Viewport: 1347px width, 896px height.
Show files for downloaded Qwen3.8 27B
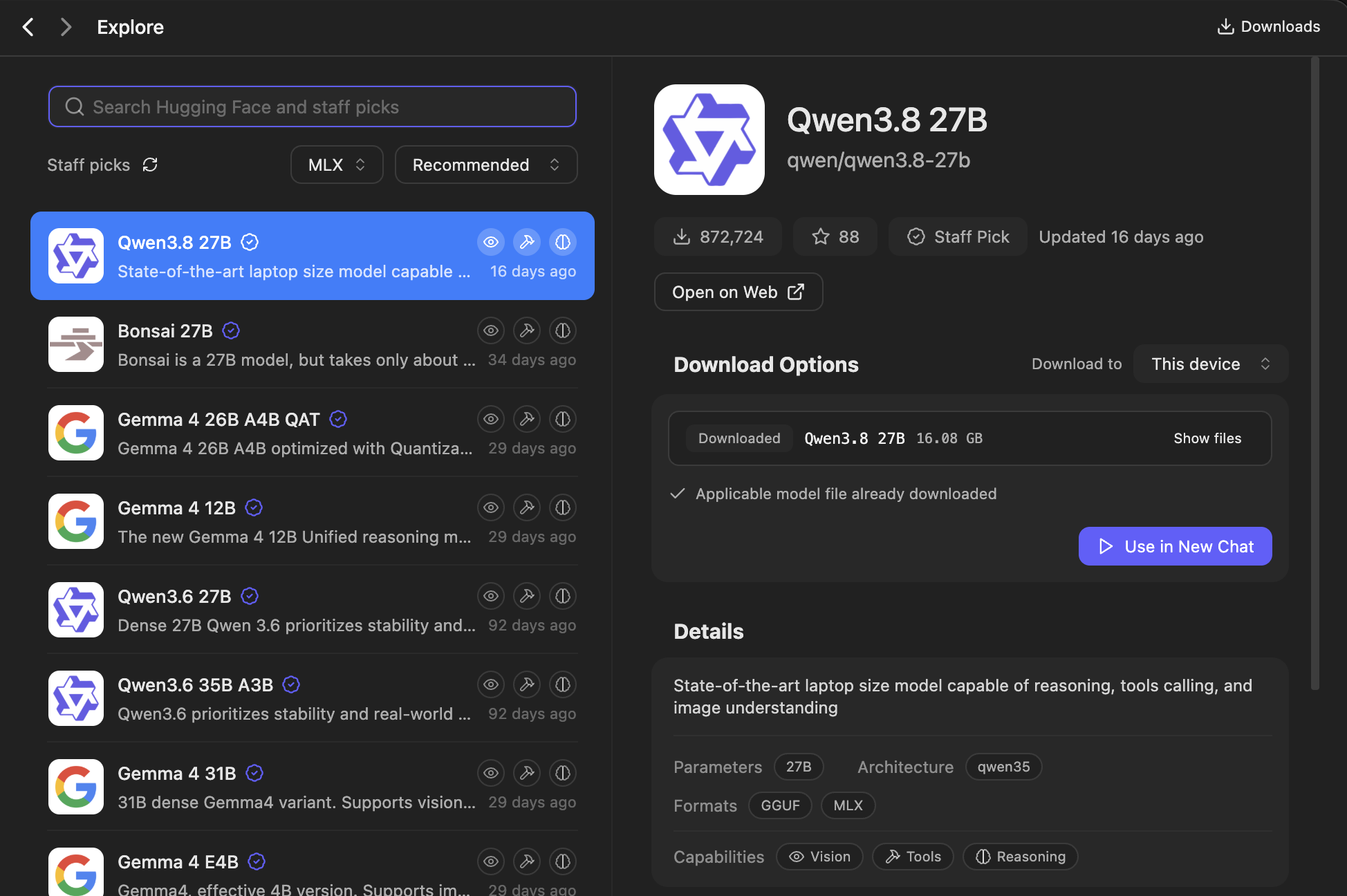point(1207,438)
